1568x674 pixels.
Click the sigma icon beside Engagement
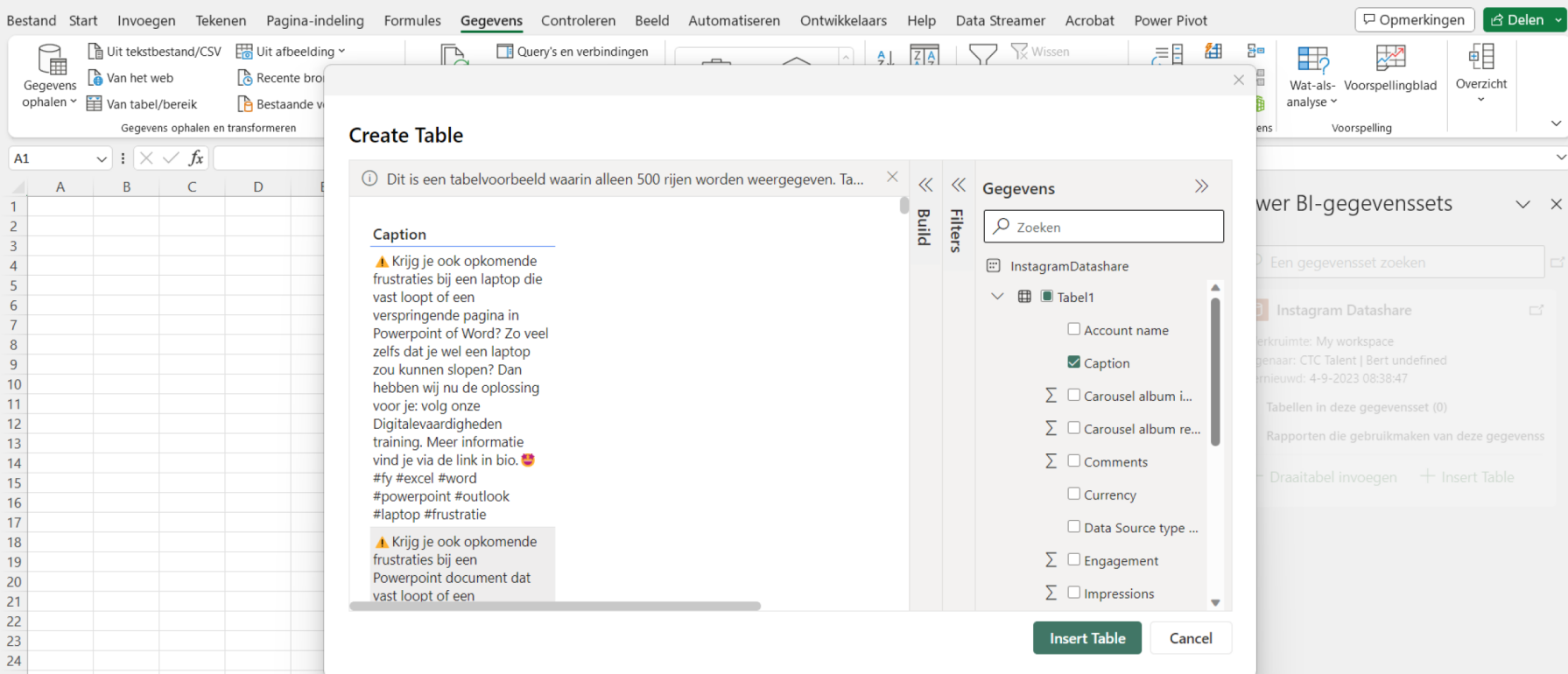1051,560
